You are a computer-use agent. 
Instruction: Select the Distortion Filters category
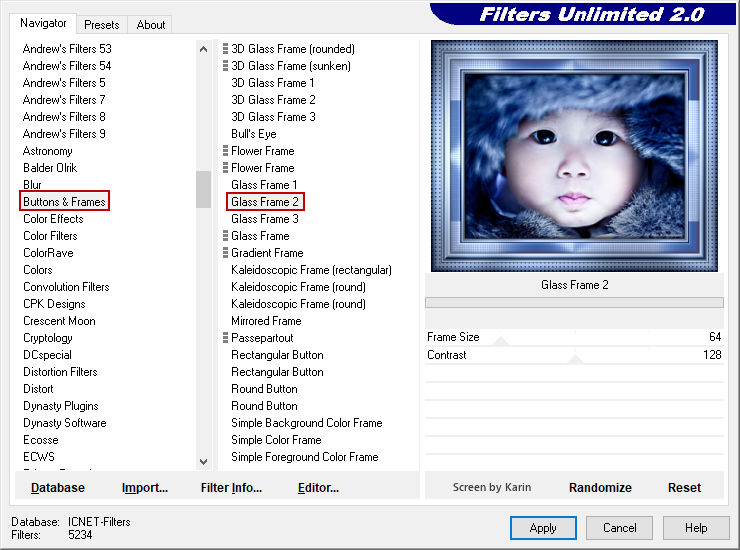click(x=60, y=372)
